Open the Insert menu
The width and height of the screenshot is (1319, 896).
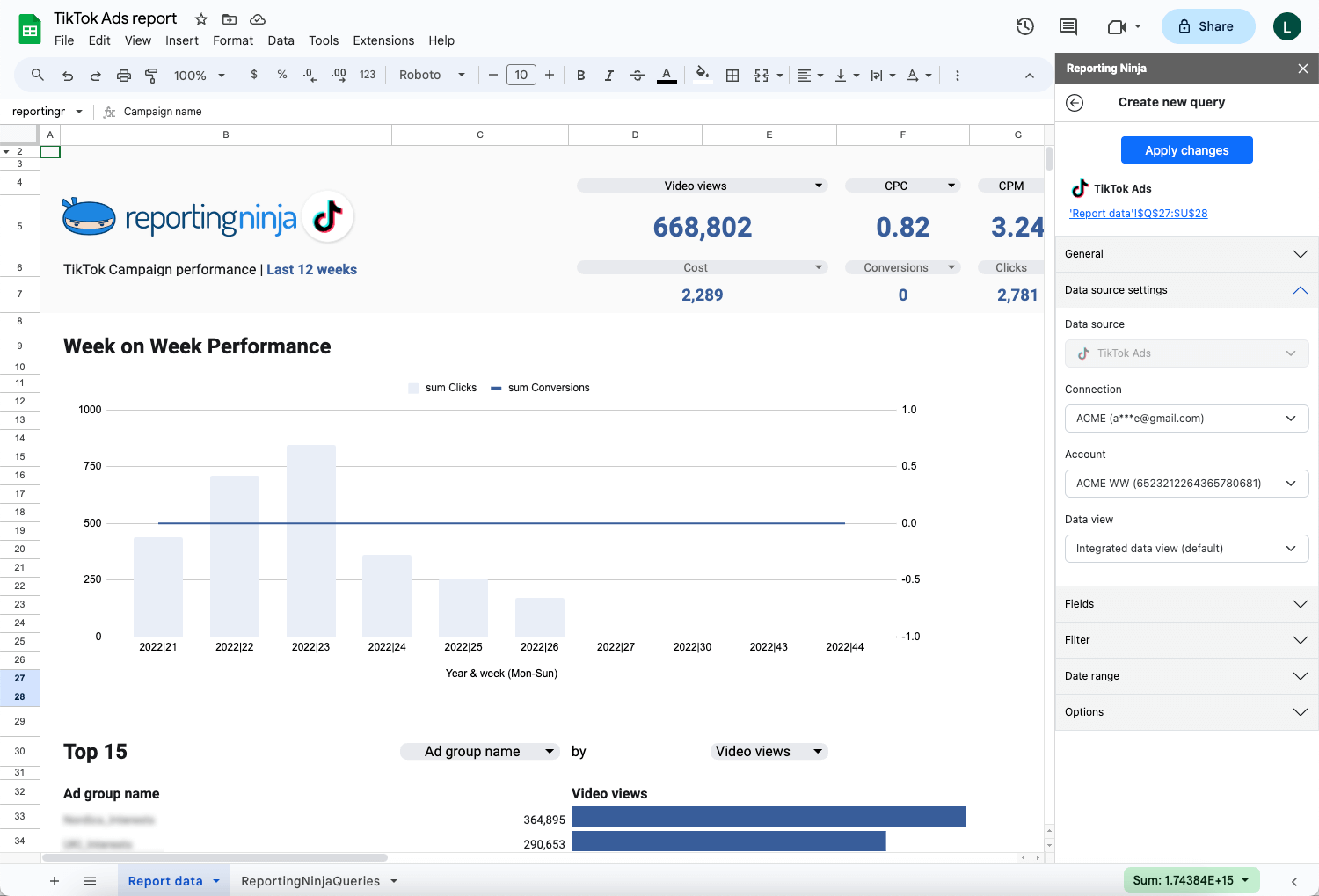(182, 40)
